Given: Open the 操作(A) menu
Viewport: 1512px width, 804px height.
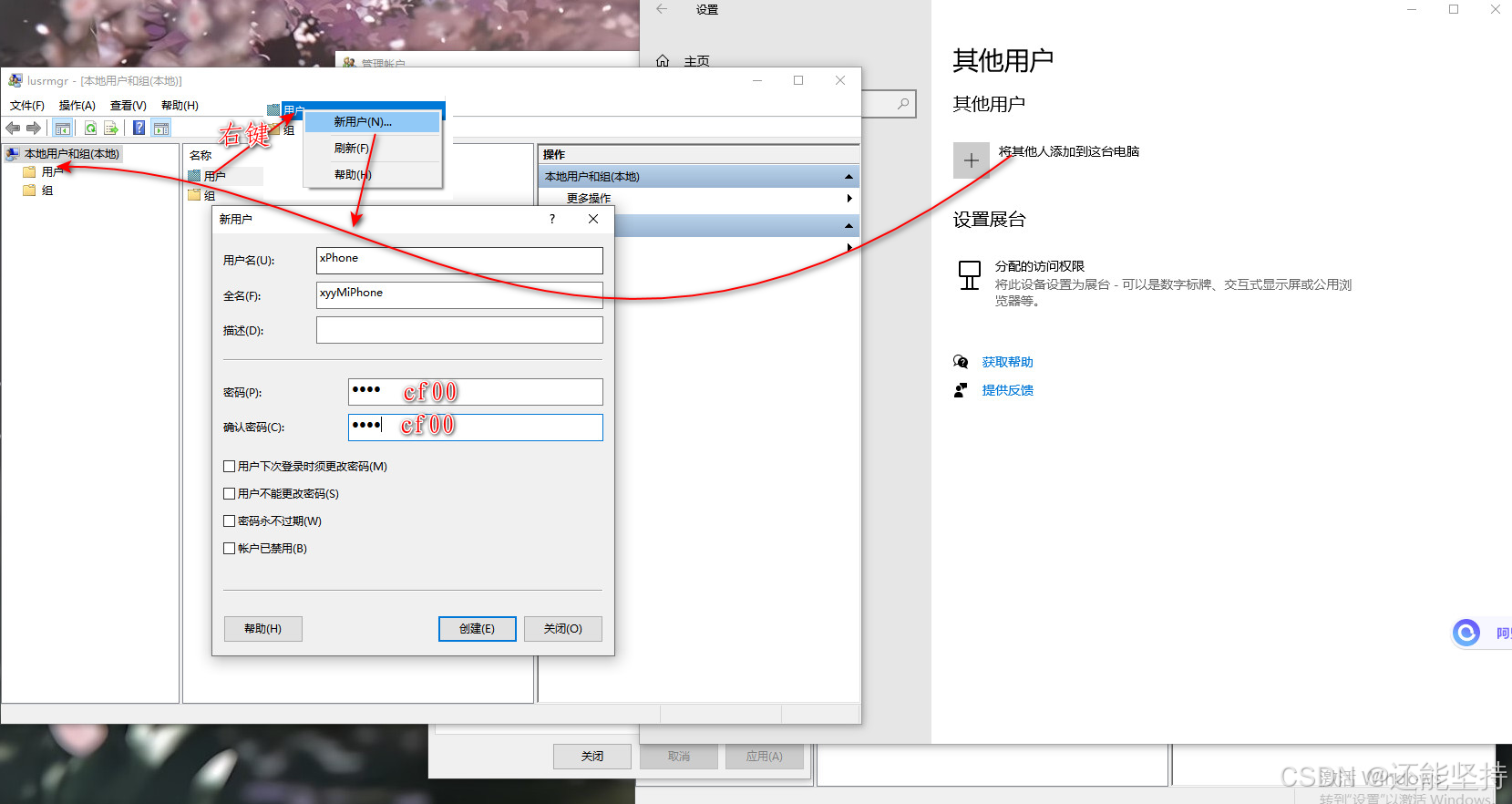Looking at the screenshot, I should pos(77,106).
